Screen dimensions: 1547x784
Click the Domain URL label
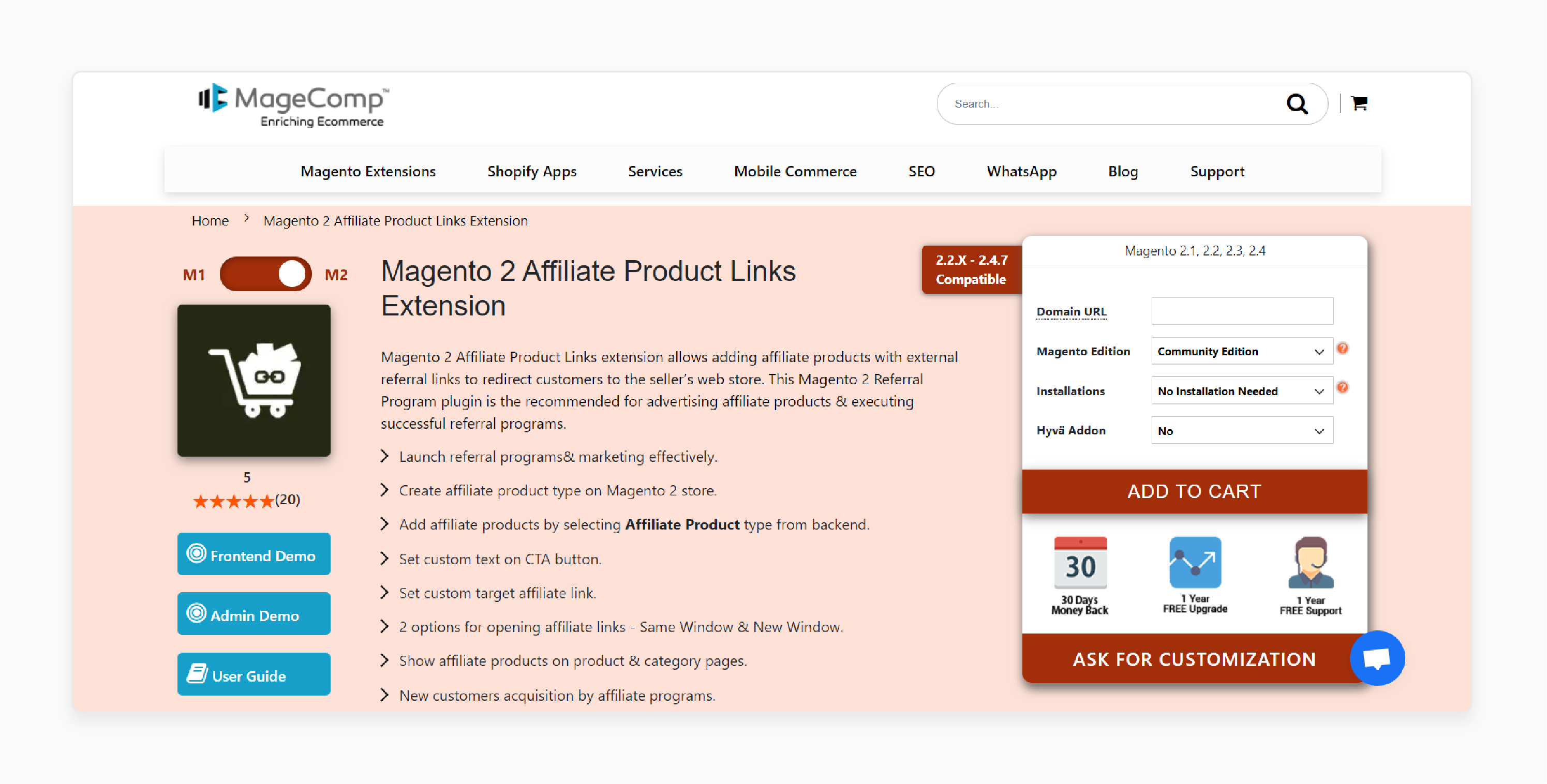(x=1071, y=311)
